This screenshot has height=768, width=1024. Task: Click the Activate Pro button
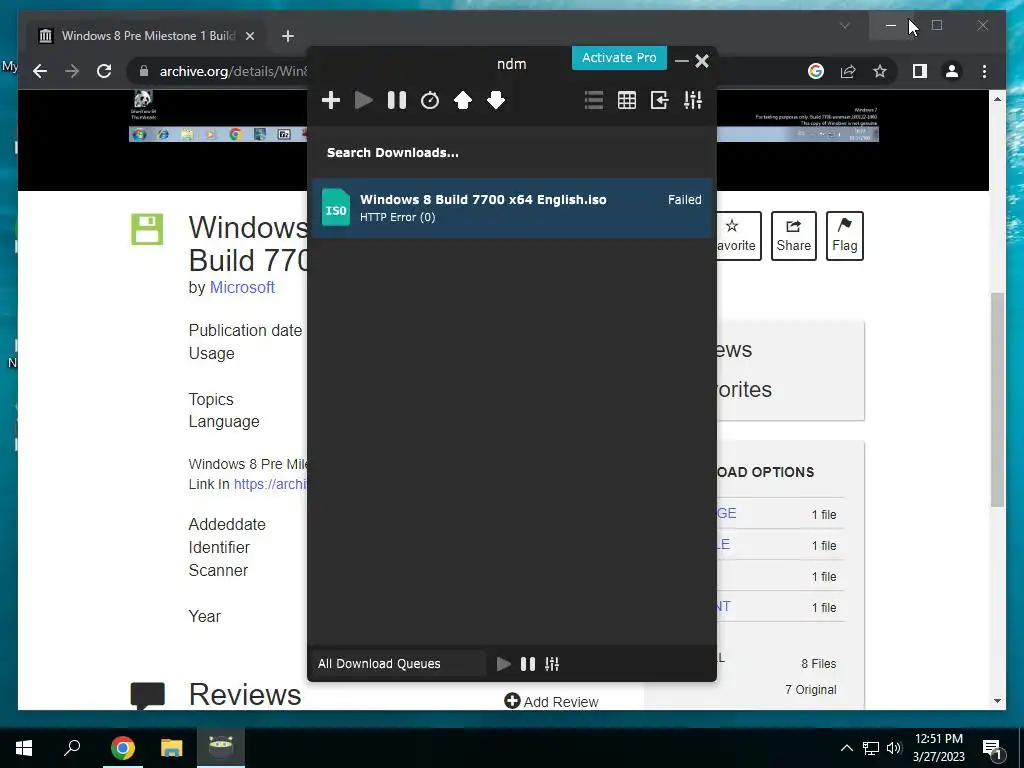pos(619,57)
